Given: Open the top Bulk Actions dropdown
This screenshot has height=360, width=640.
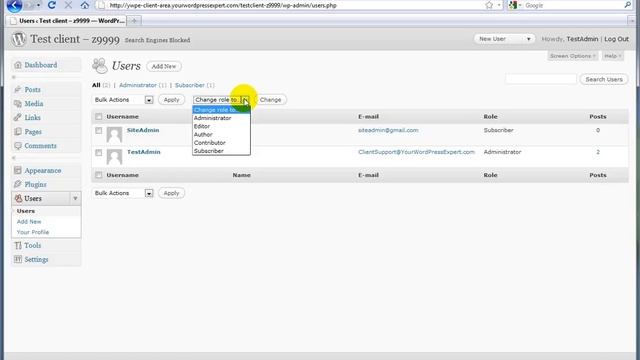Looking at the screenshot, I should (x=123, y=100).
